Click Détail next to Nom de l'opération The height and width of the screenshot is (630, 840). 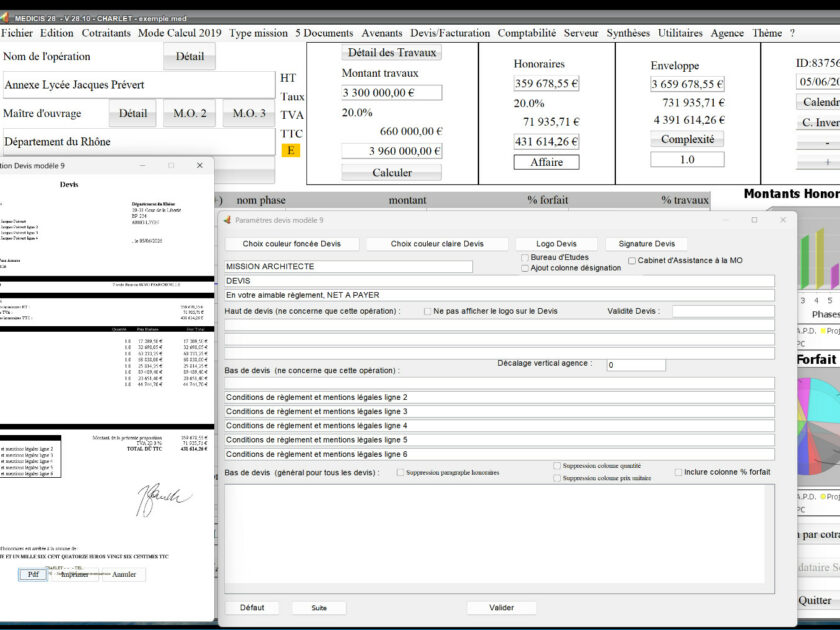(x=190, y=56)
